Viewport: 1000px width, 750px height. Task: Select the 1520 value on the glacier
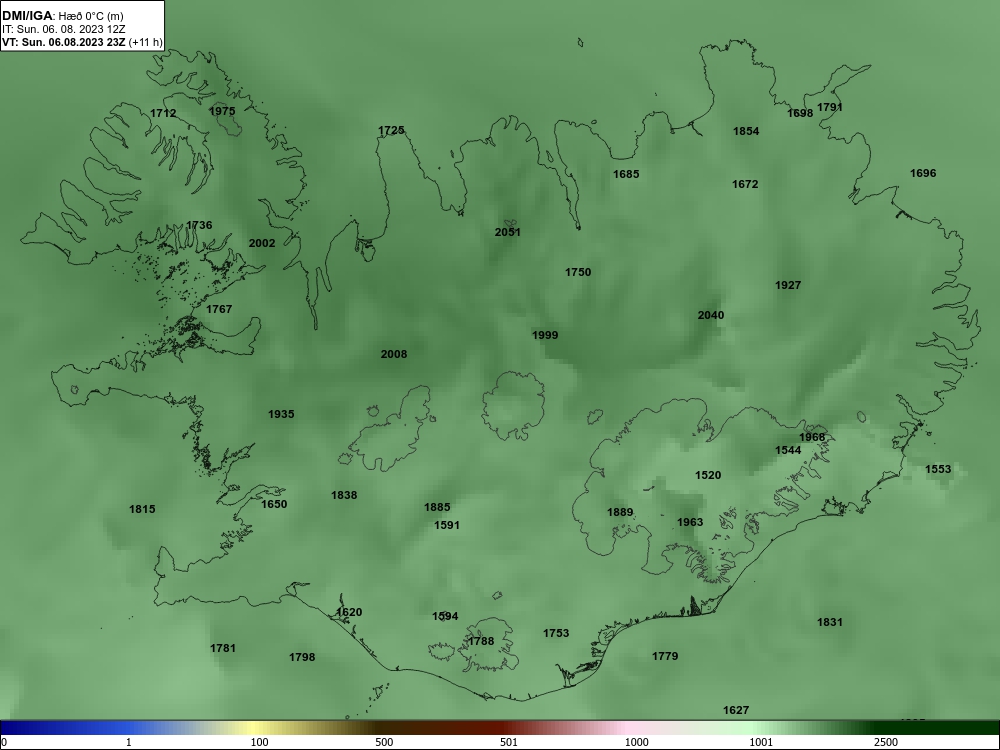[x=708, y=475]
